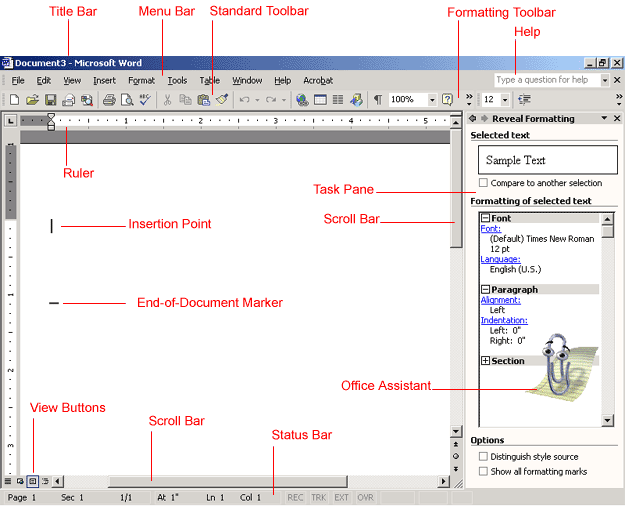The image size is (625, 506).
Task: Click the Type a question for help box
Action: 546,80
